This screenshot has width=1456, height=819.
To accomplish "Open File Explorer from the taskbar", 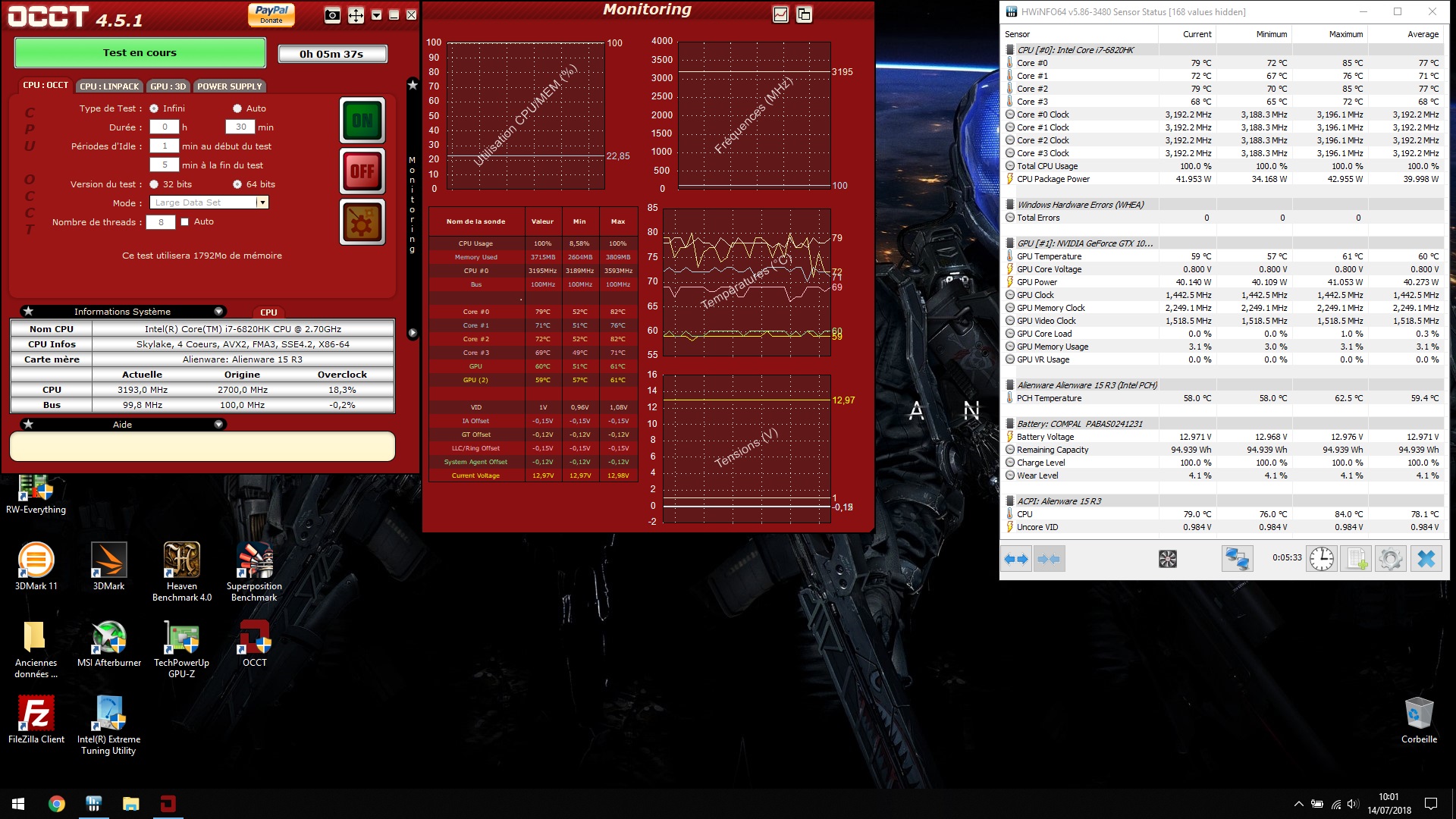I will [x=131, y=804].
